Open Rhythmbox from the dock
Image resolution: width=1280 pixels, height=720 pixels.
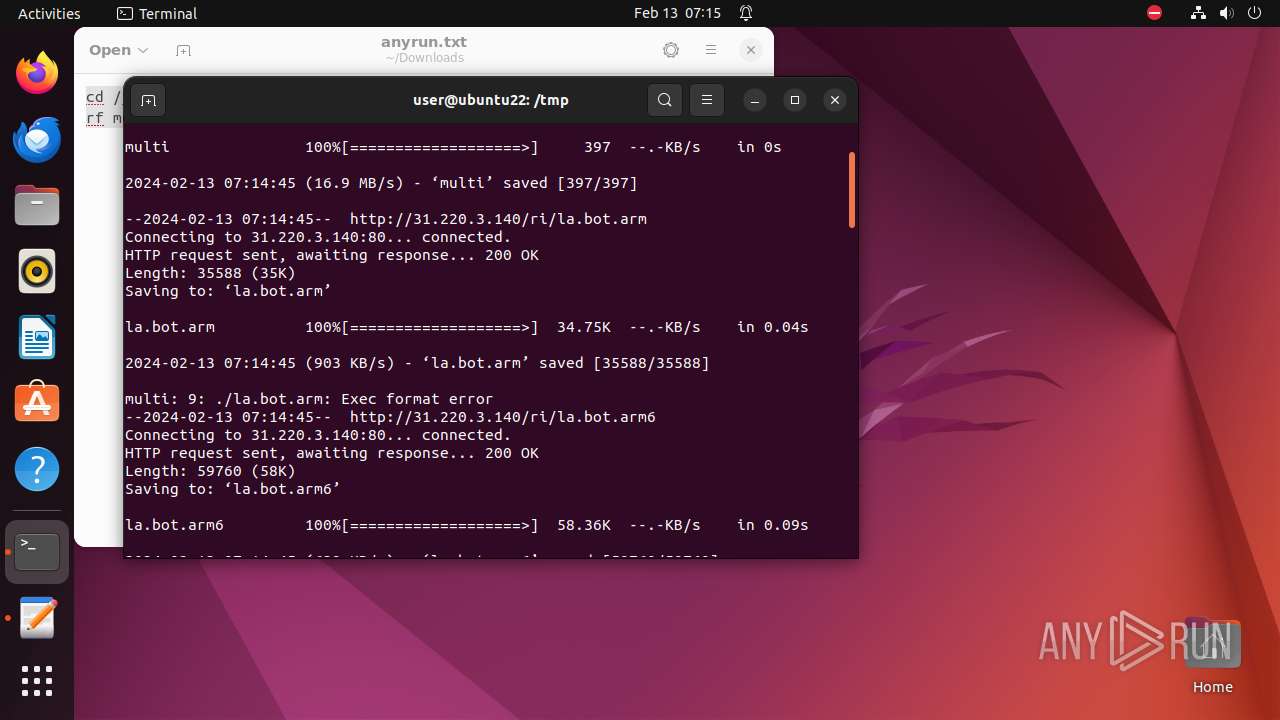click(x=37, y=272)
